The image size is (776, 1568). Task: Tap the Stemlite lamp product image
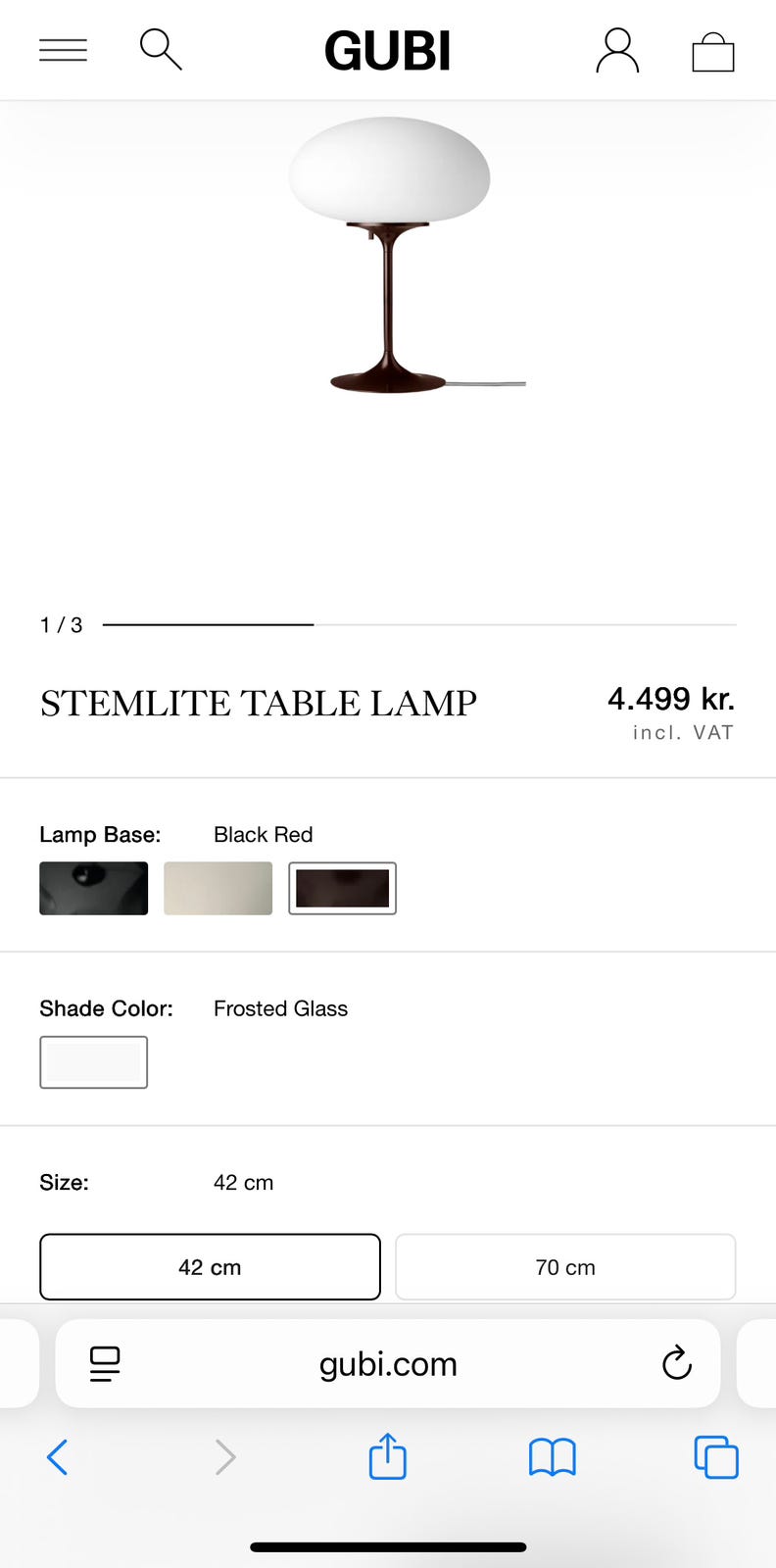click(390, 257)
